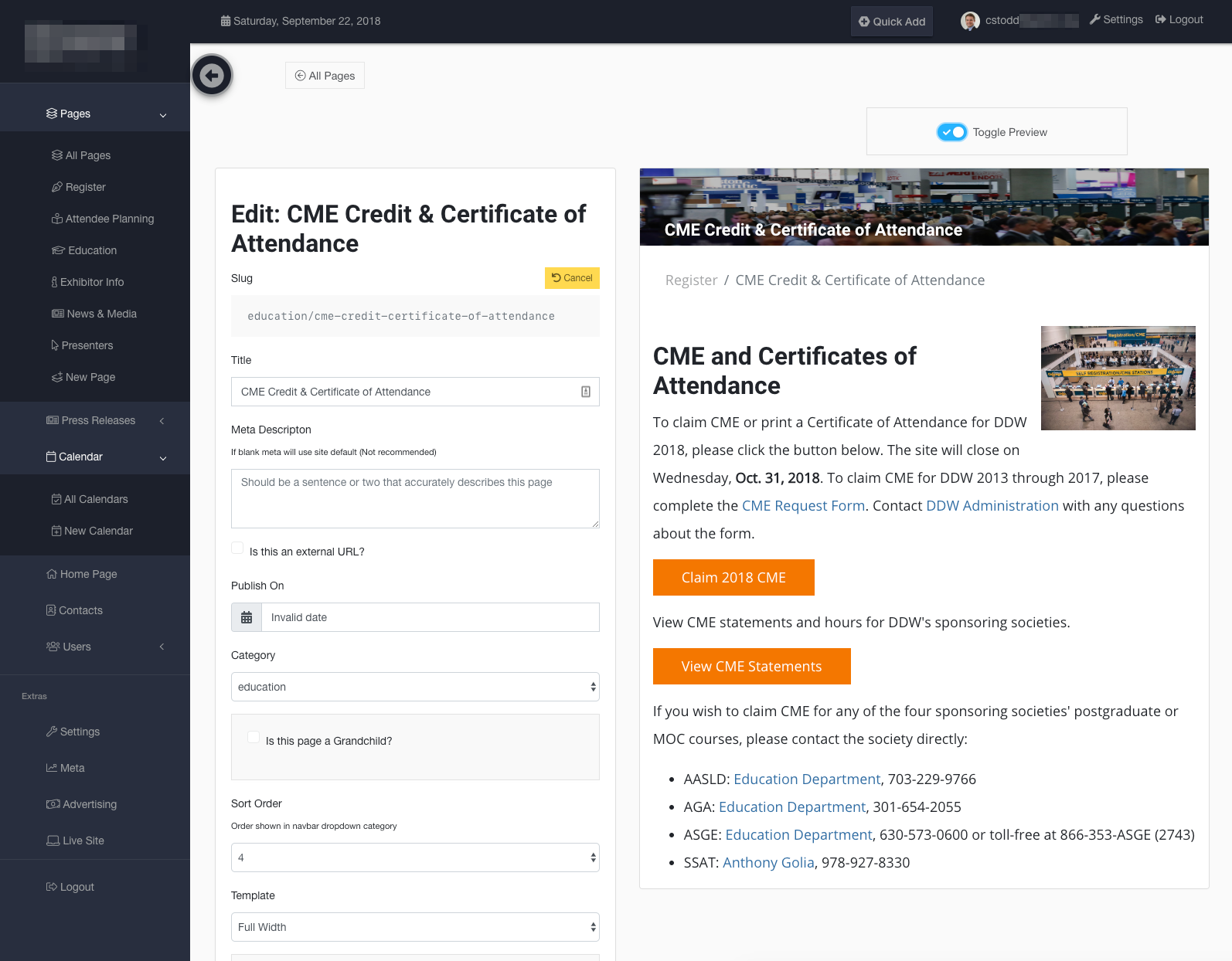
Task: Click the top bar Settings link
Action: tap(1116, 19)
